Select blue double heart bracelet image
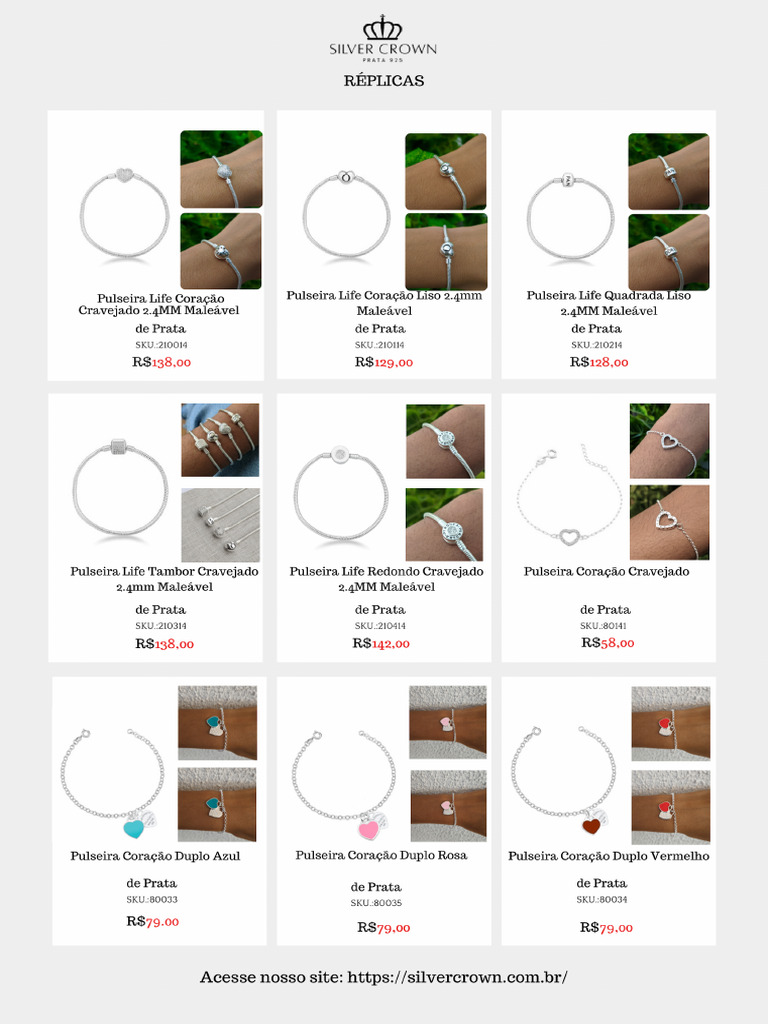The width and height of the screenshot is (768, 1024). pos(112,784)
